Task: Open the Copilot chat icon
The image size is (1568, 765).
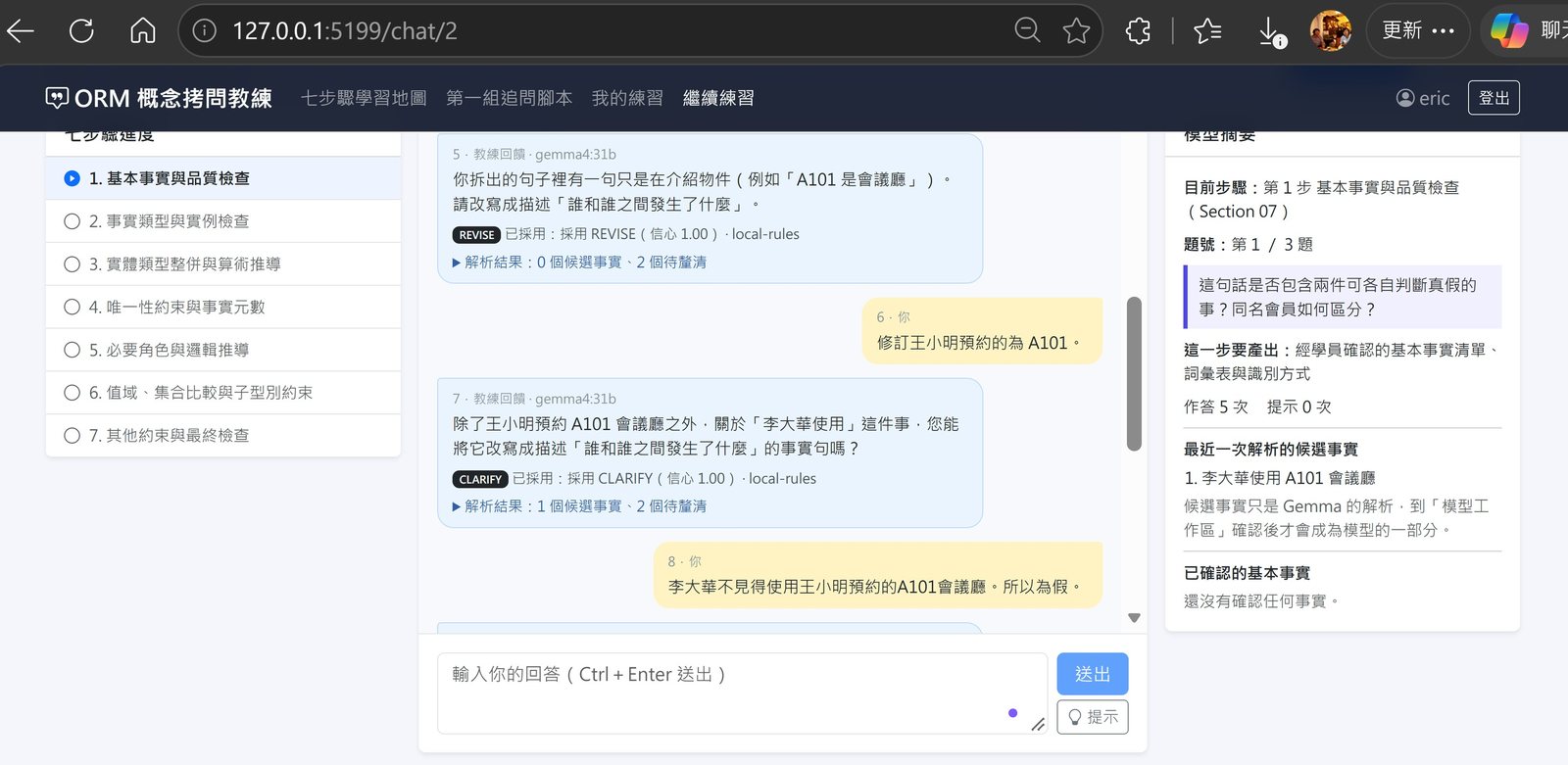Action: [1509, 31]
